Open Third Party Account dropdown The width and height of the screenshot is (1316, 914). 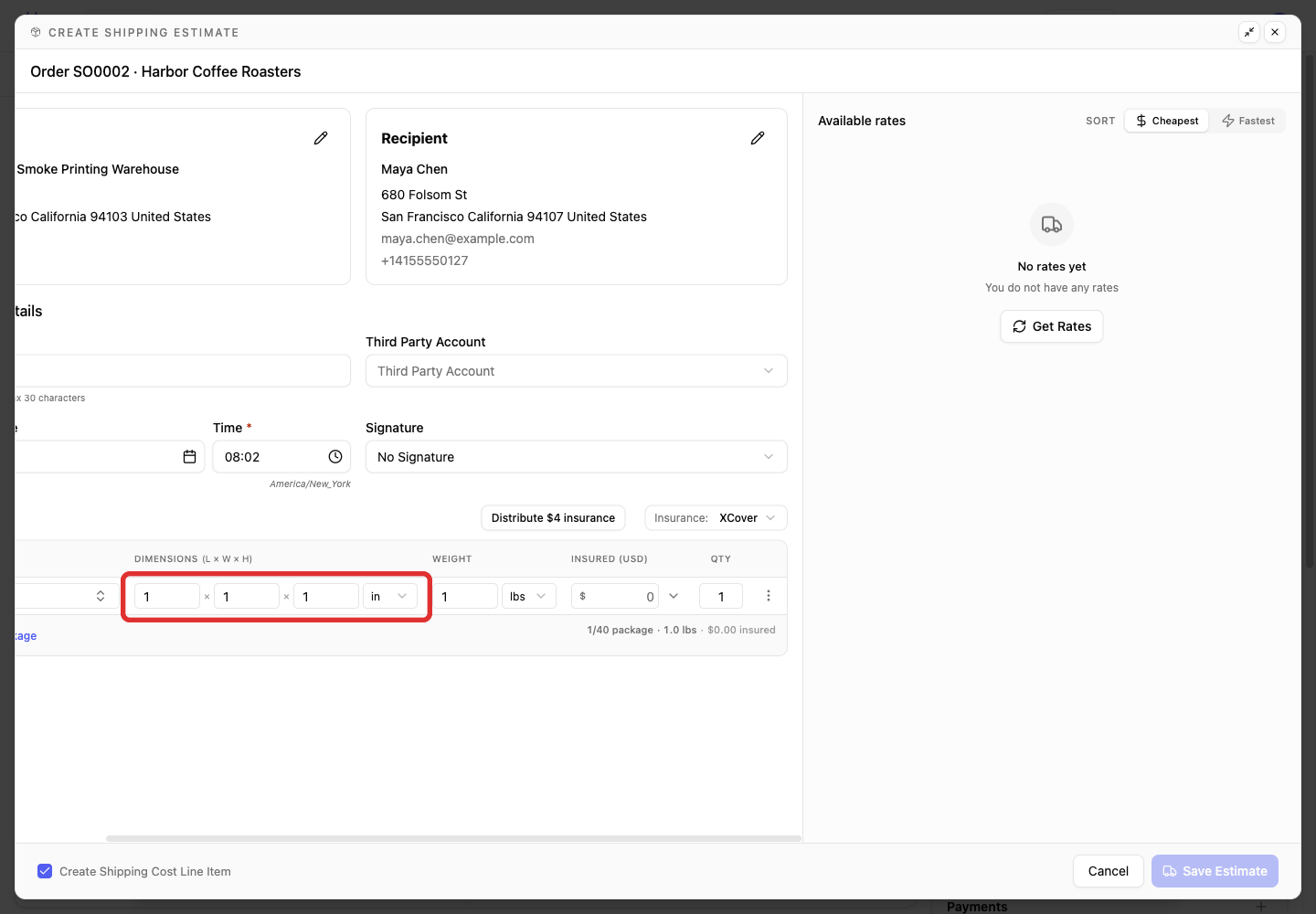tap(577, 371)
